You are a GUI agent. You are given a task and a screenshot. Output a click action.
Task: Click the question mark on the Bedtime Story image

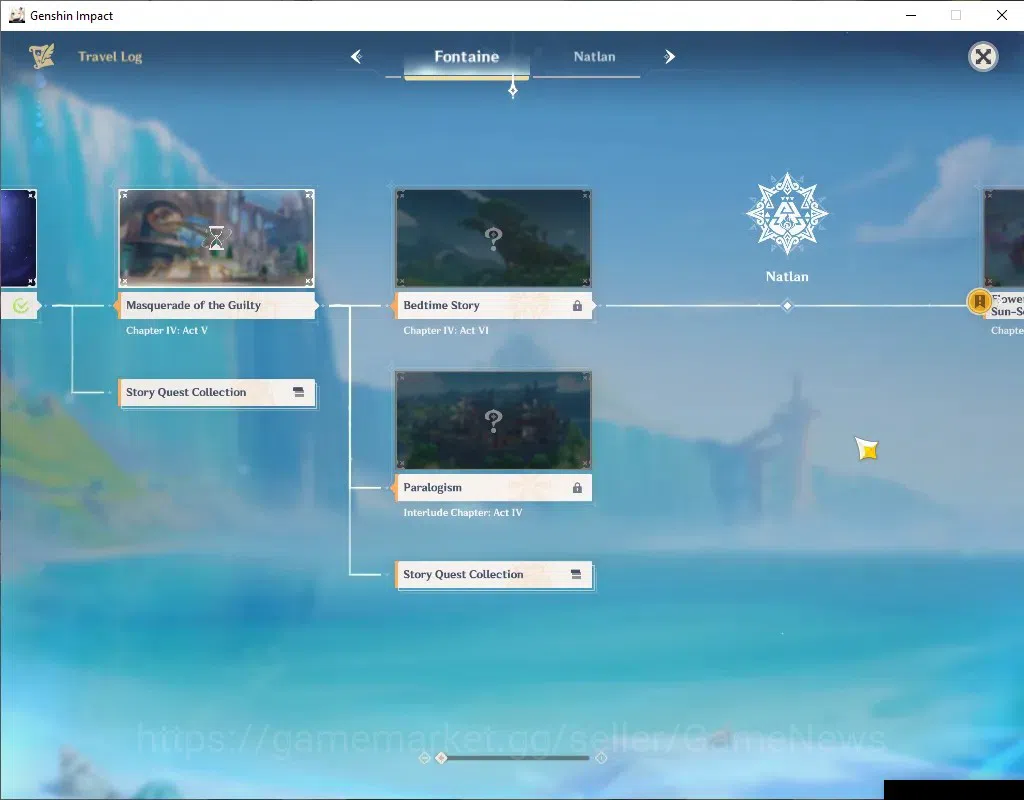click(x=494, y=239)
